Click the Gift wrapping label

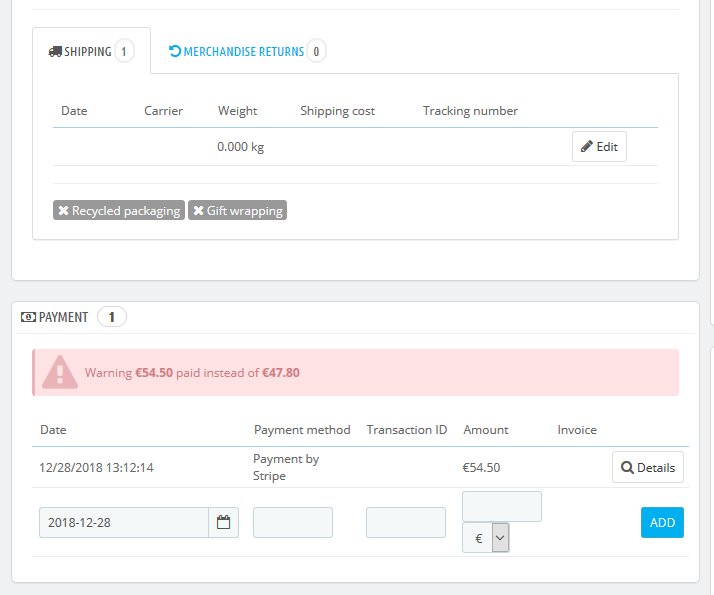(238, 210)
